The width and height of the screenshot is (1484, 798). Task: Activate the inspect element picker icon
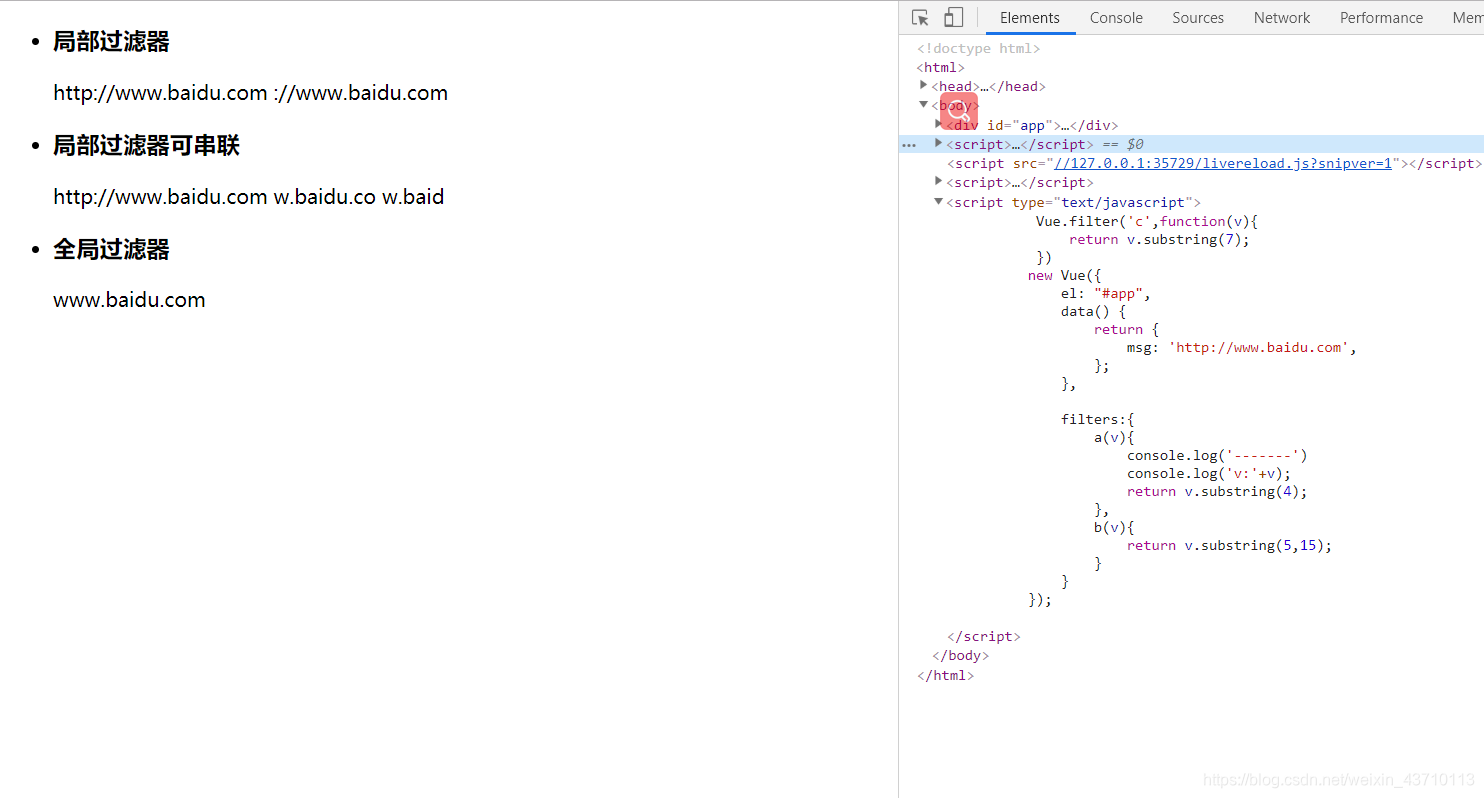tap(920, 18)
